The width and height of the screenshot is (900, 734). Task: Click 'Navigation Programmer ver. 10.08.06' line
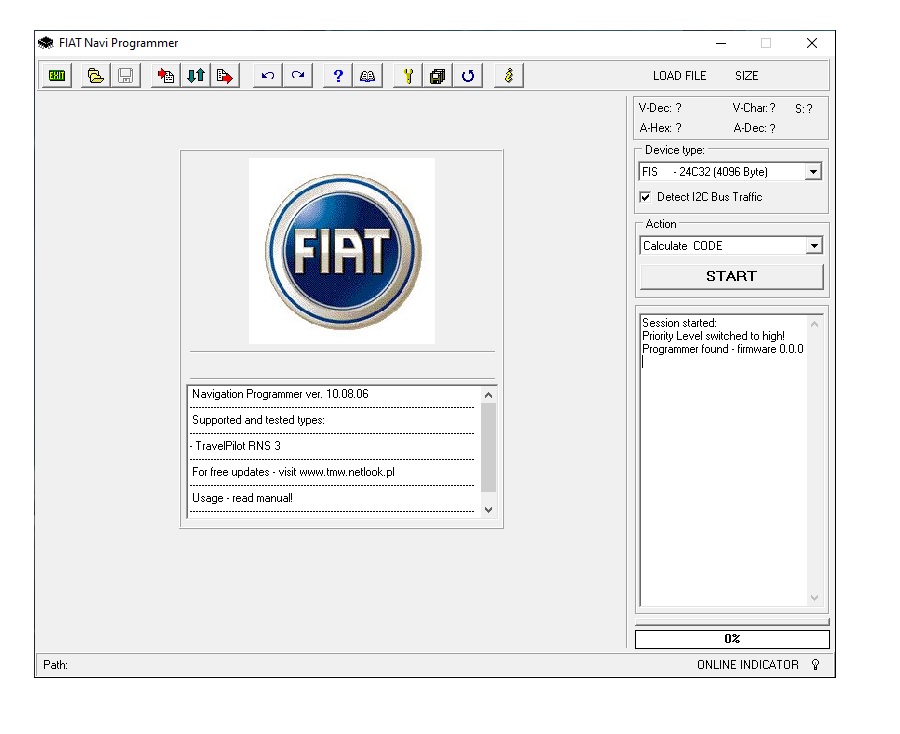pyautogui.click(x=280, y=394)
